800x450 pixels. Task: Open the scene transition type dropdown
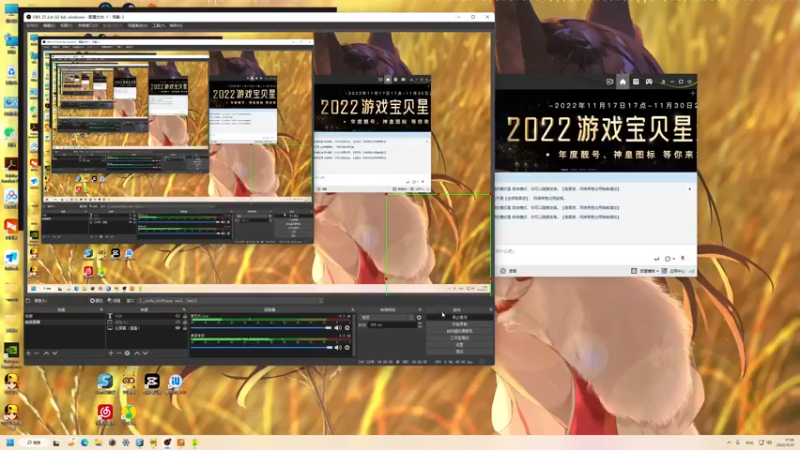(386, 317)
